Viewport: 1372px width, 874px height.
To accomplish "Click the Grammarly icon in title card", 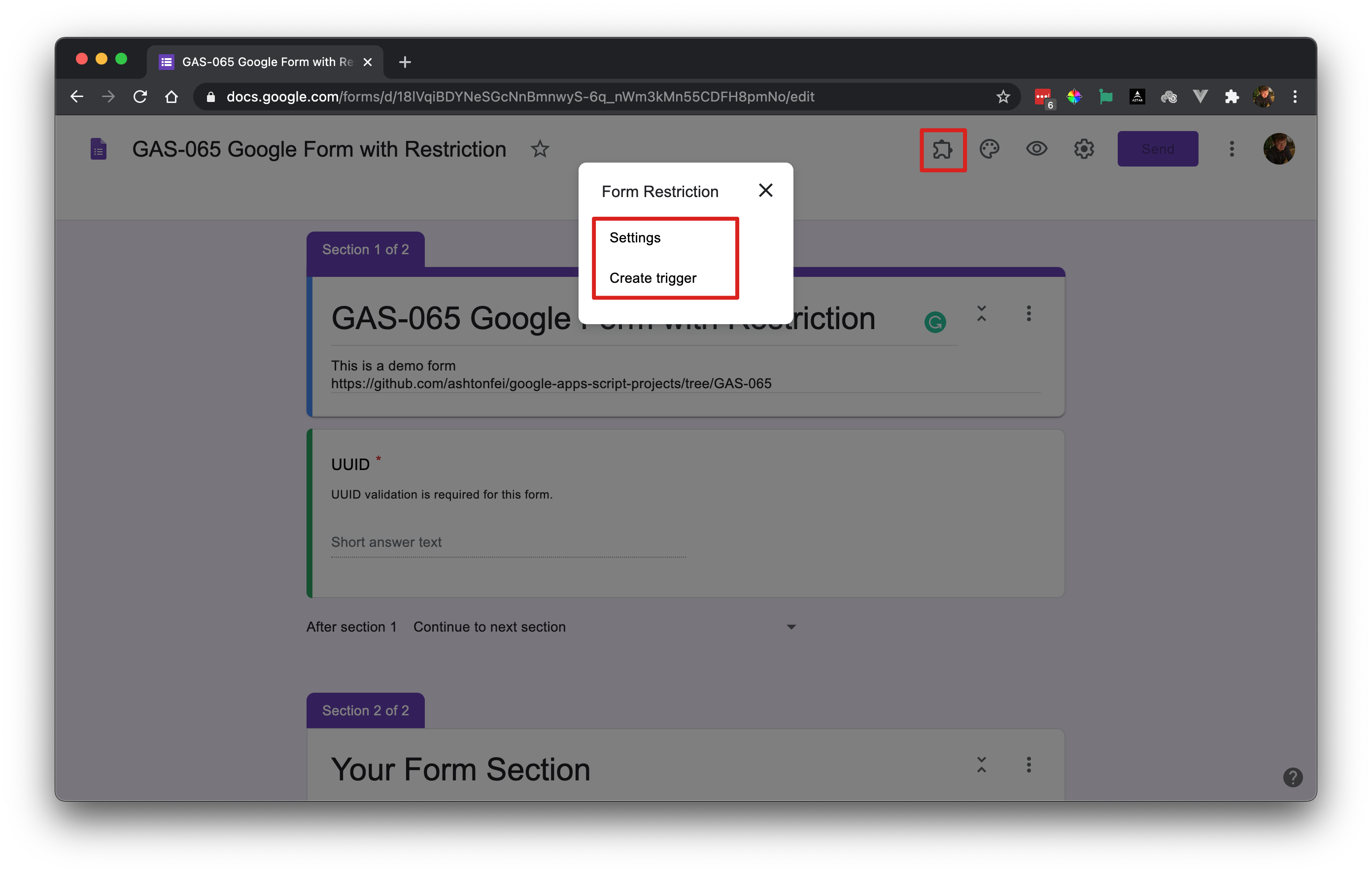I will pyautogui.click(x=934, y=323).
